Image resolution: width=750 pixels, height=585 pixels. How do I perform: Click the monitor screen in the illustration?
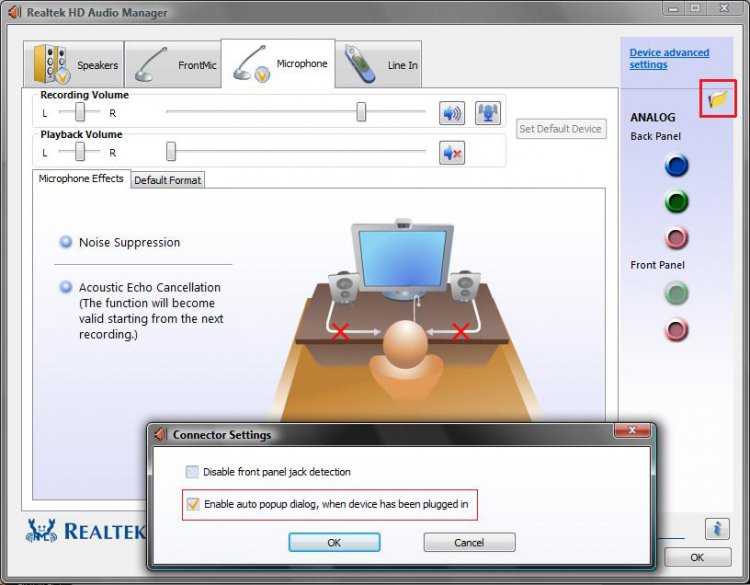click(x=403, y=258)
